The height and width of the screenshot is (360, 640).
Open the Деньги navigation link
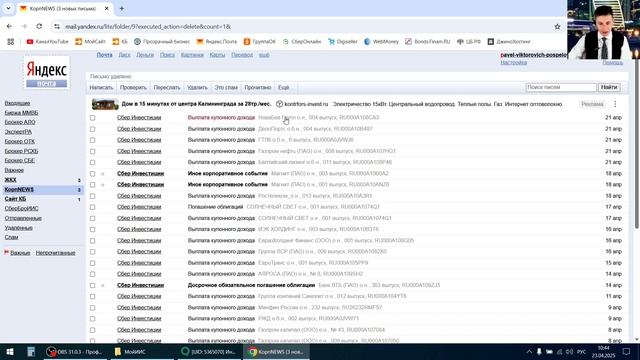click(x=145, y=55)
